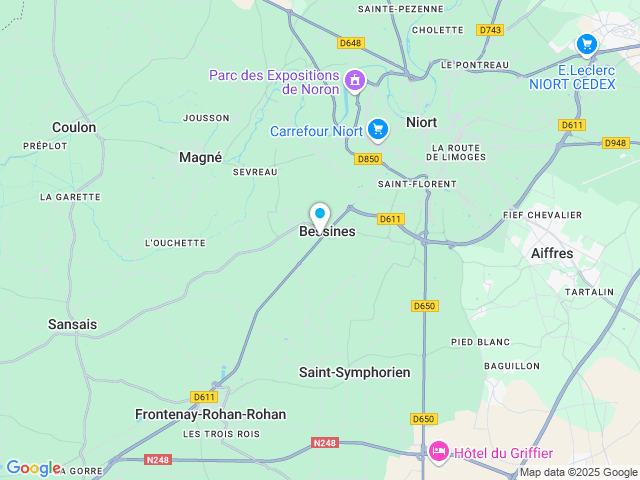Select the Hôtel du Griffier bed icon
This screenshot has width=640, height=480.
click(439, 452)
